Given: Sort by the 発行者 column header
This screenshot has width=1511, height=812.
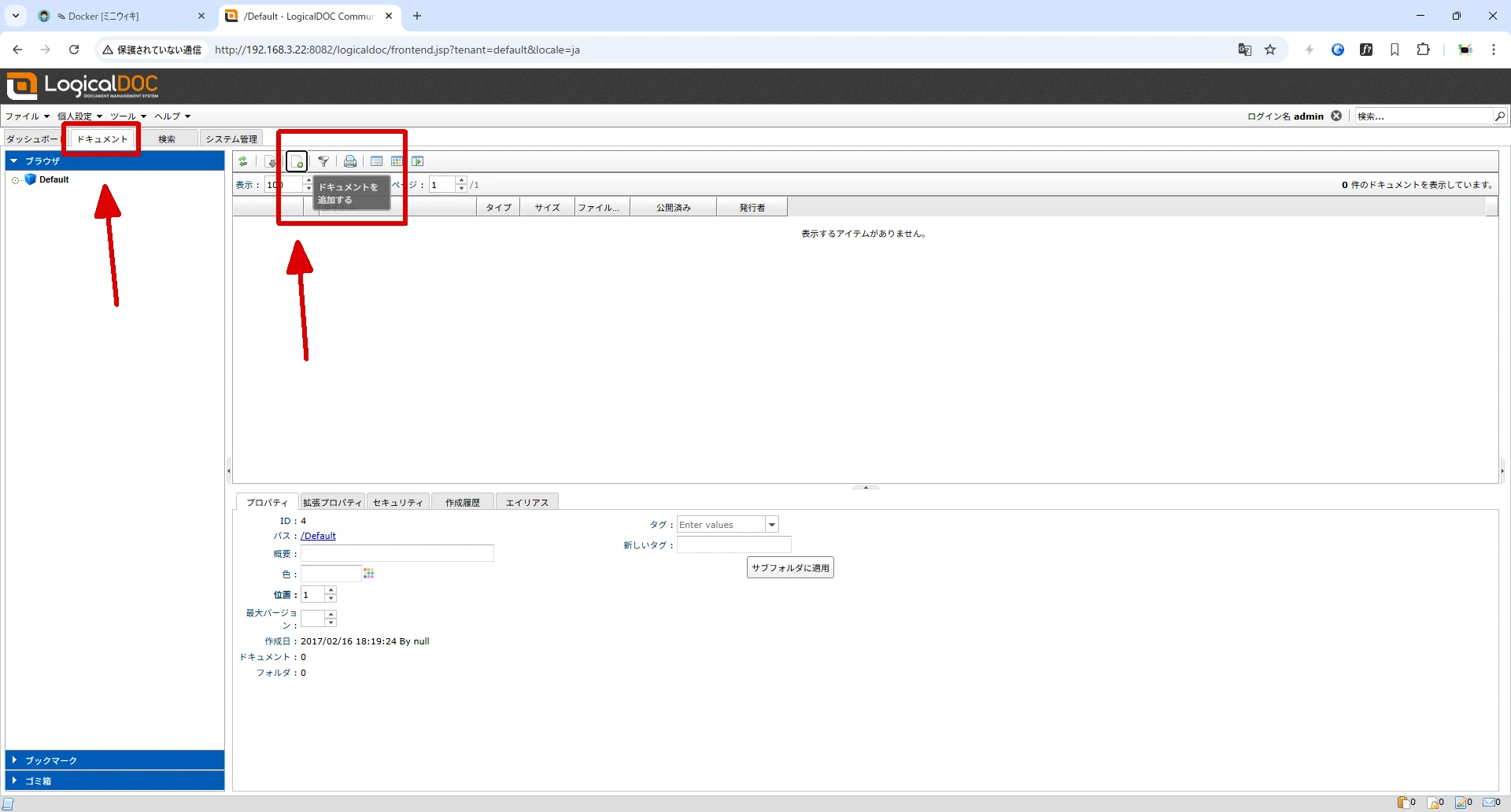Looking at the screenshot, I should coord(752,208).
